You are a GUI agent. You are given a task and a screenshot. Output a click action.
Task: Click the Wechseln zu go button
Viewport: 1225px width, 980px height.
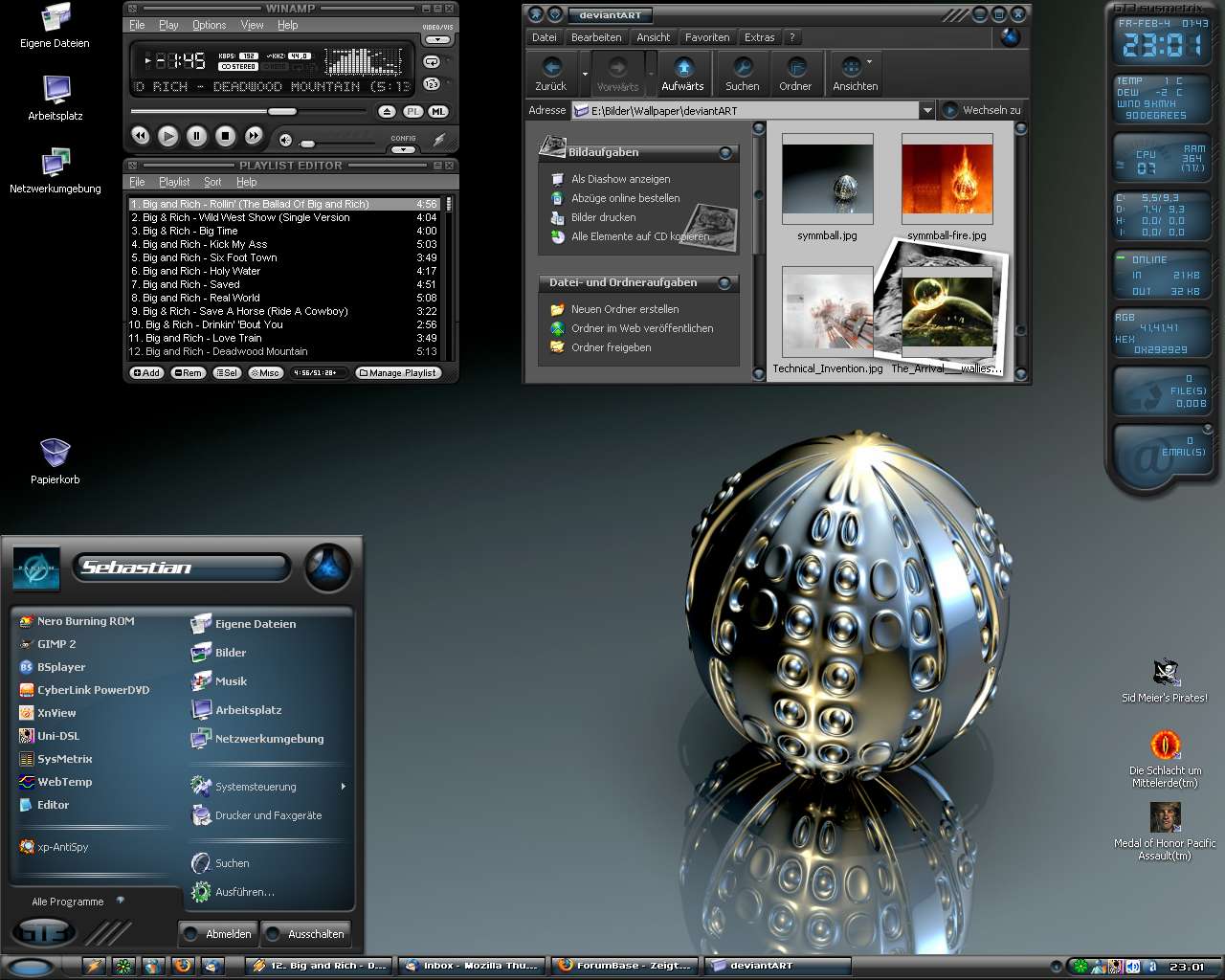pos(982,110)
